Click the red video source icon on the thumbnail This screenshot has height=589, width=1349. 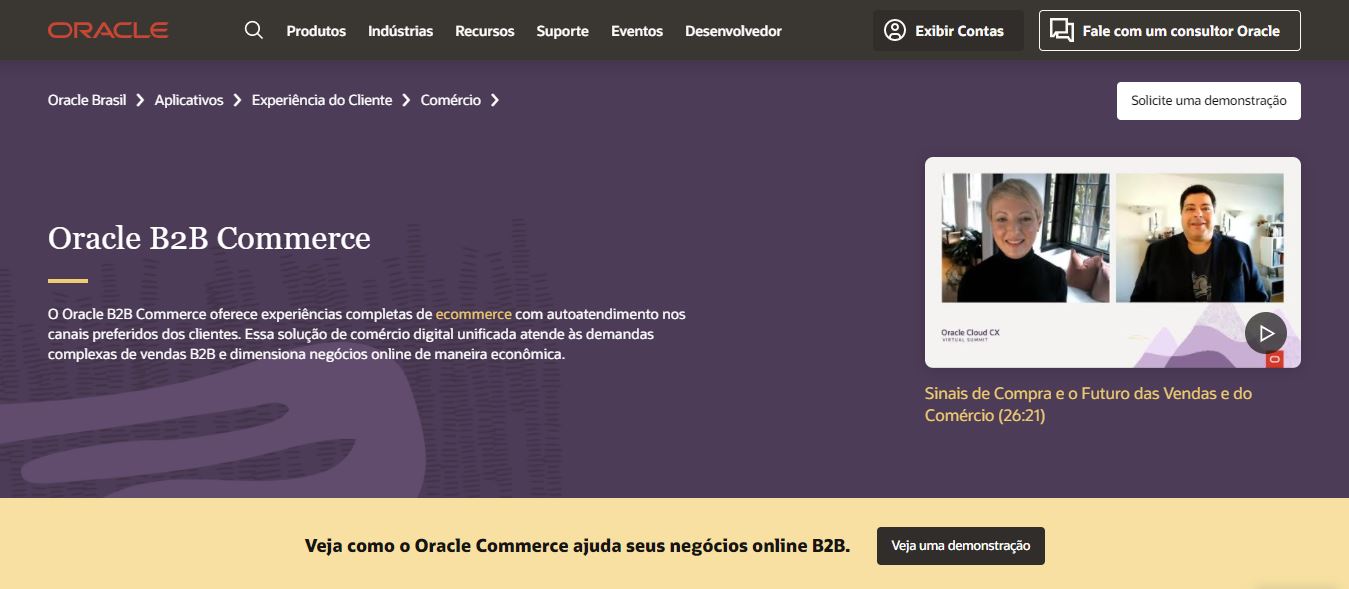pyautogui.click(x=1274, y=360)
